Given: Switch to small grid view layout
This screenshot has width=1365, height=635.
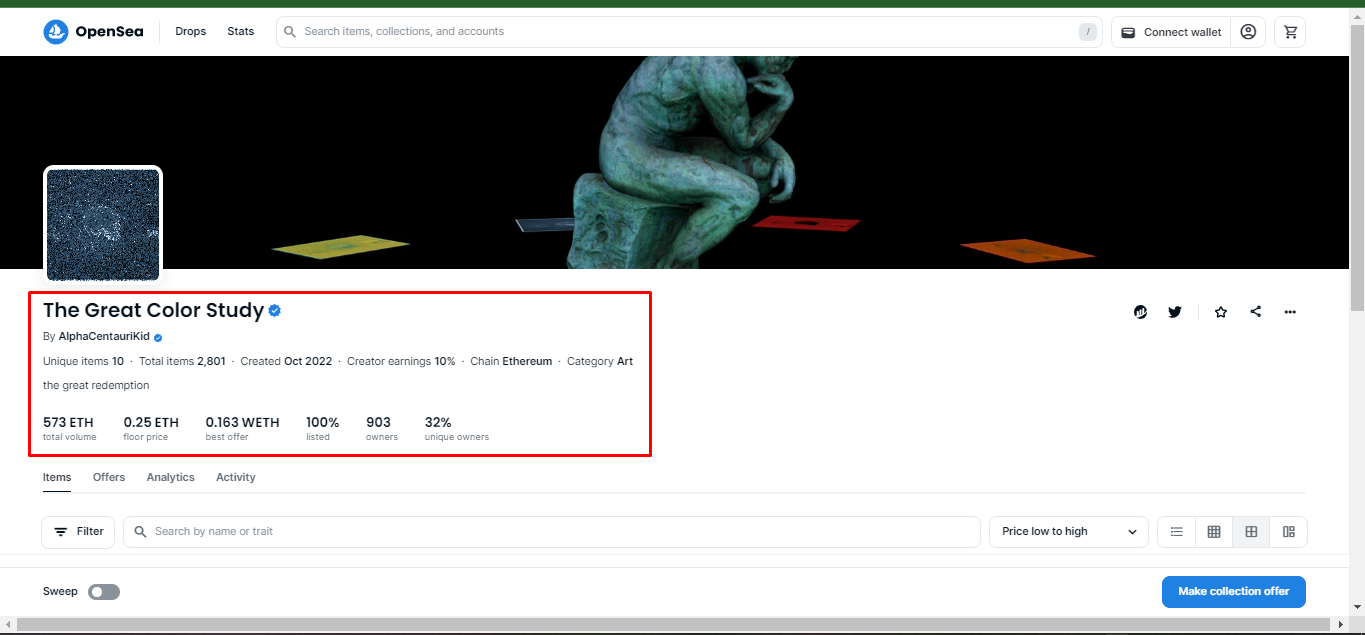Looking at the screenshot, I should click(1214, 532).
